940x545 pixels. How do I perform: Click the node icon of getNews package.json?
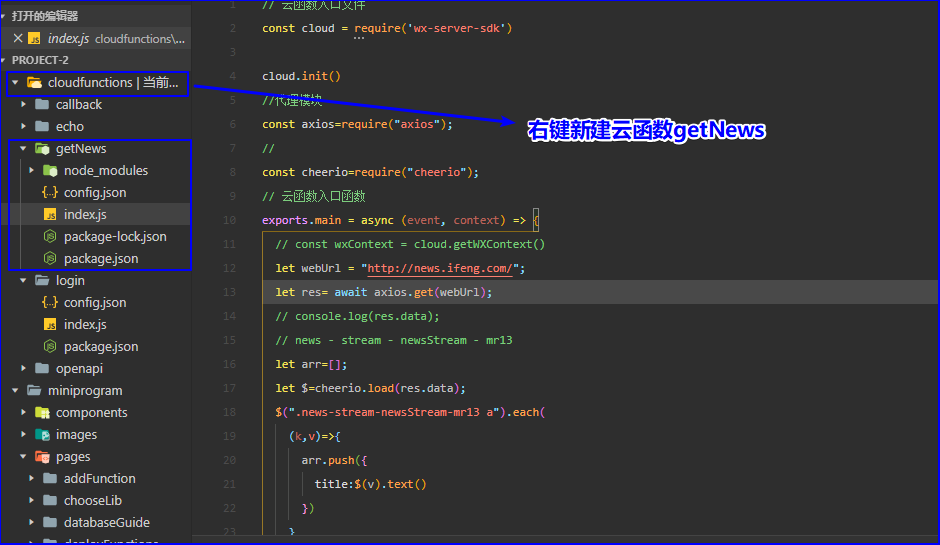pyautogui.click(x=50, y=258)
